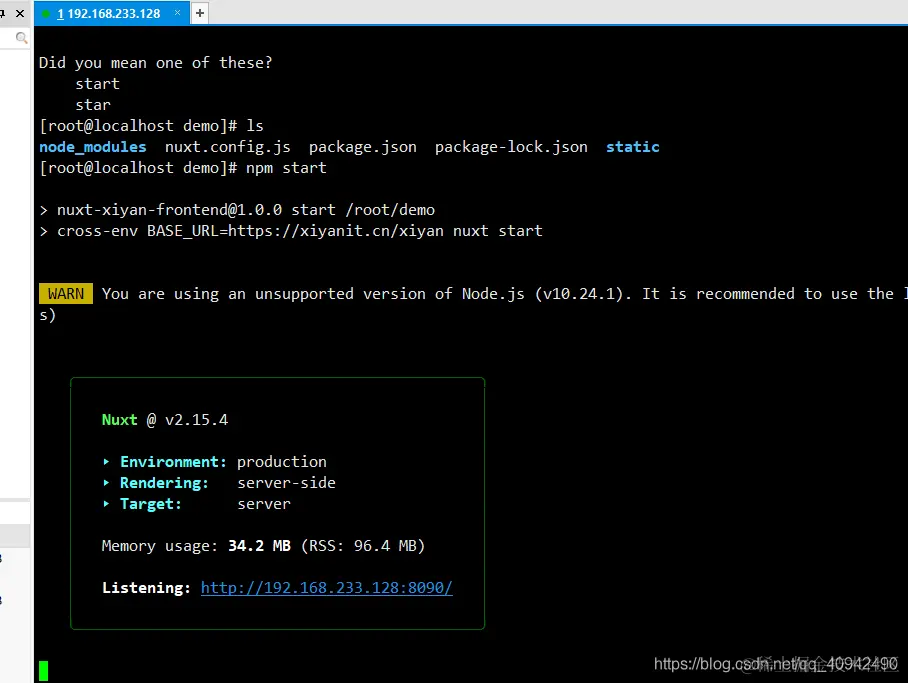Image resolution: width=908 pixels, height=683 pixels.
Task: Click the 'Listening:' label
Action: click(x=146, y=588)
